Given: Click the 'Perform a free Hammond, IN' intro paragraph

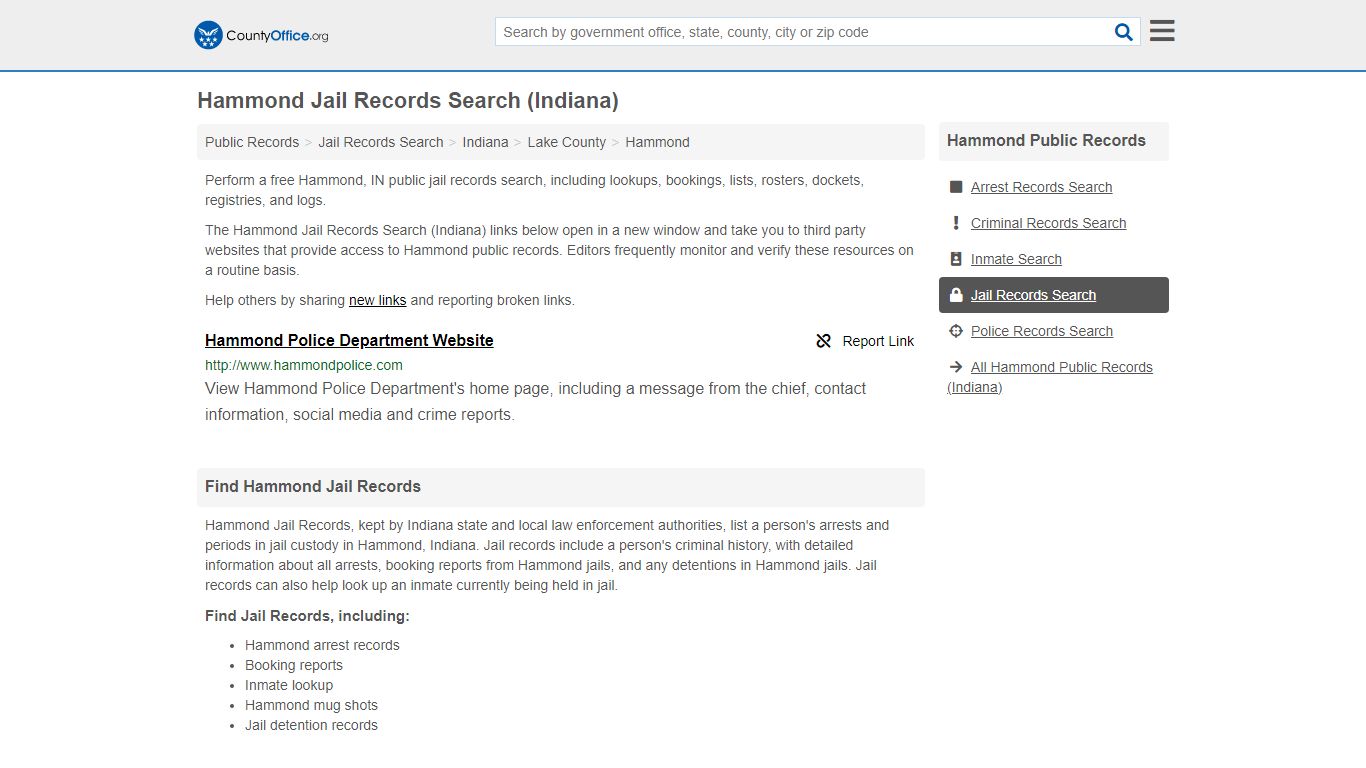Looking at the screenshot, I should 534,190.
